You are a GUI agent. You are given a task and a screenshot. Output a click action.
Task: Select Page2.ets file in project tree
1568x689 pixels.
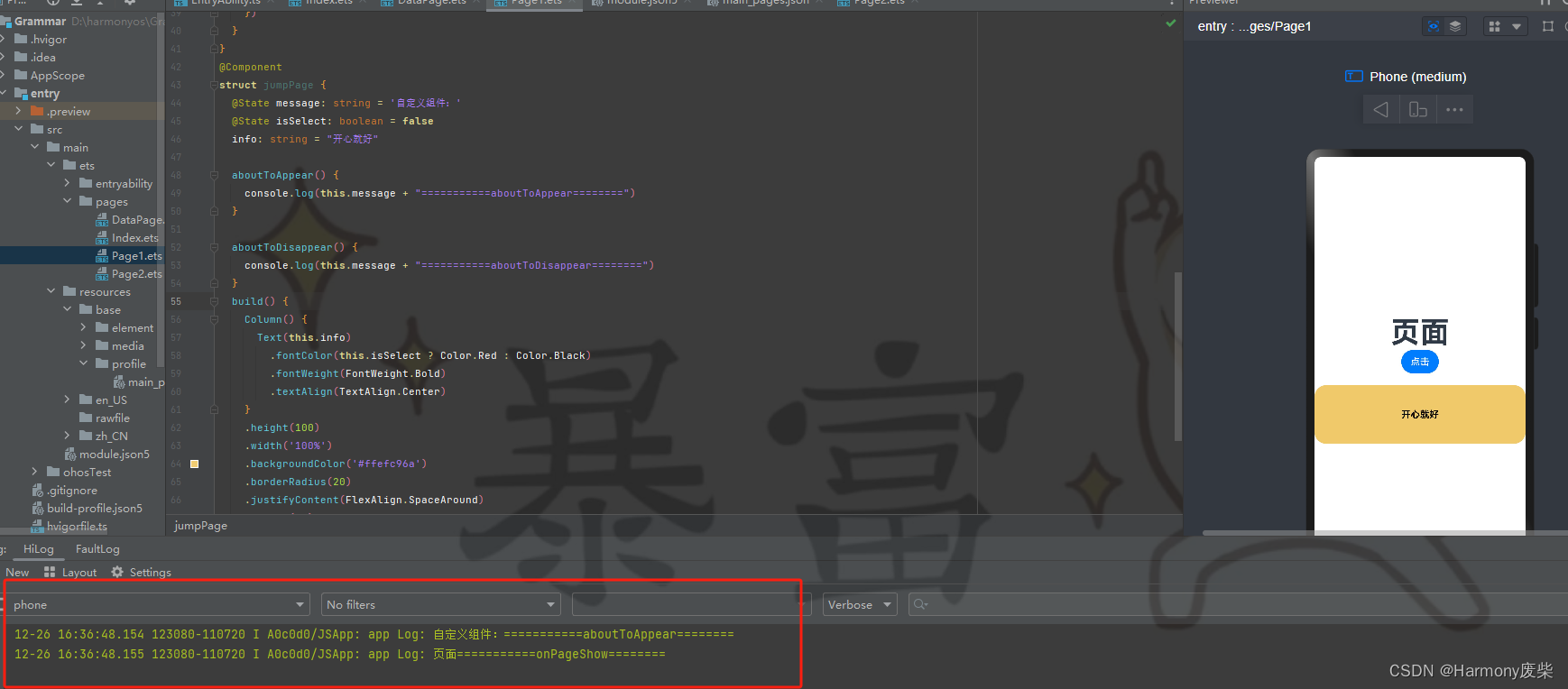pos(129,274)
